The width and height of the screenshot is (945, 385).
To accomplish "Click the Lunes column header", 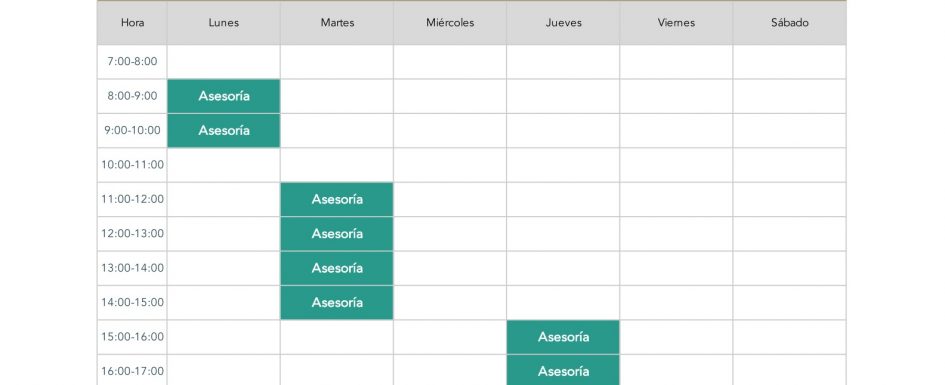I will pos(224,23).
